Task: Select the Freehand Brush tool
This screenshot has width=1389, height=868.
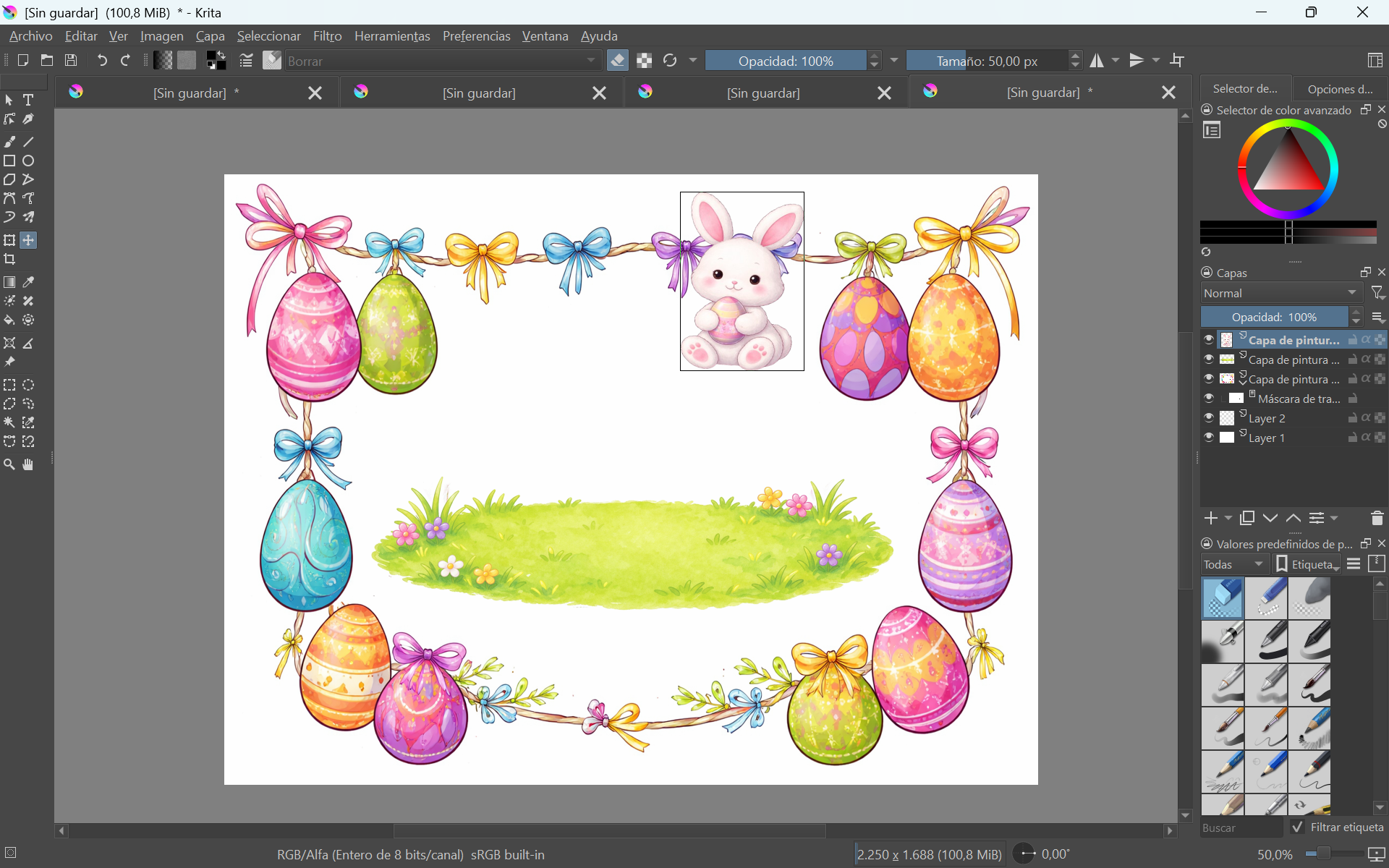Action: 9,142
